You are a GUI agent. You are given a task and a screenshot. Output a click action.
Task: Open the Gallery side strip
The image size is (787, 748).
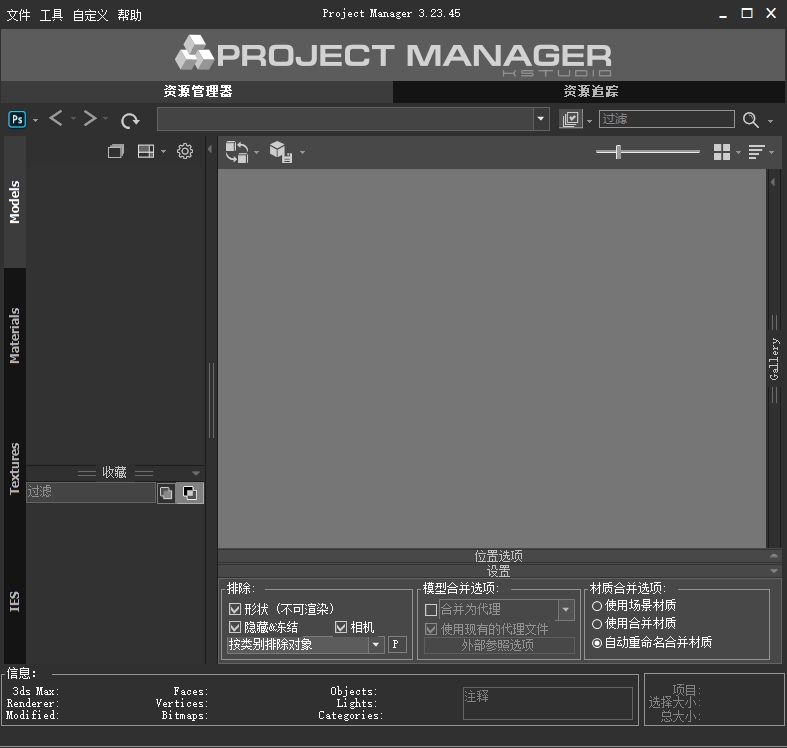point(774,358)
